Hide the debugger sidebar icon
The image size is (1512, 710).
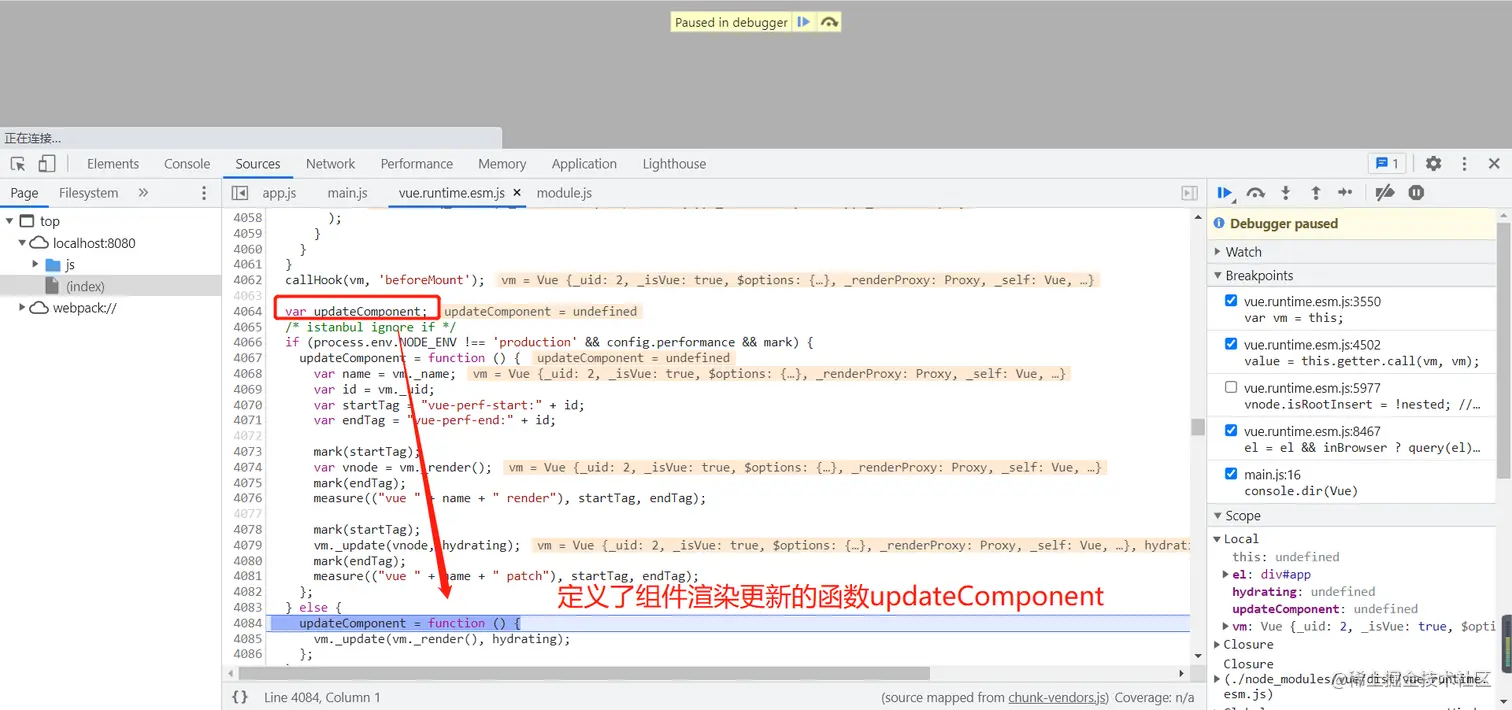click(1189, 193)
